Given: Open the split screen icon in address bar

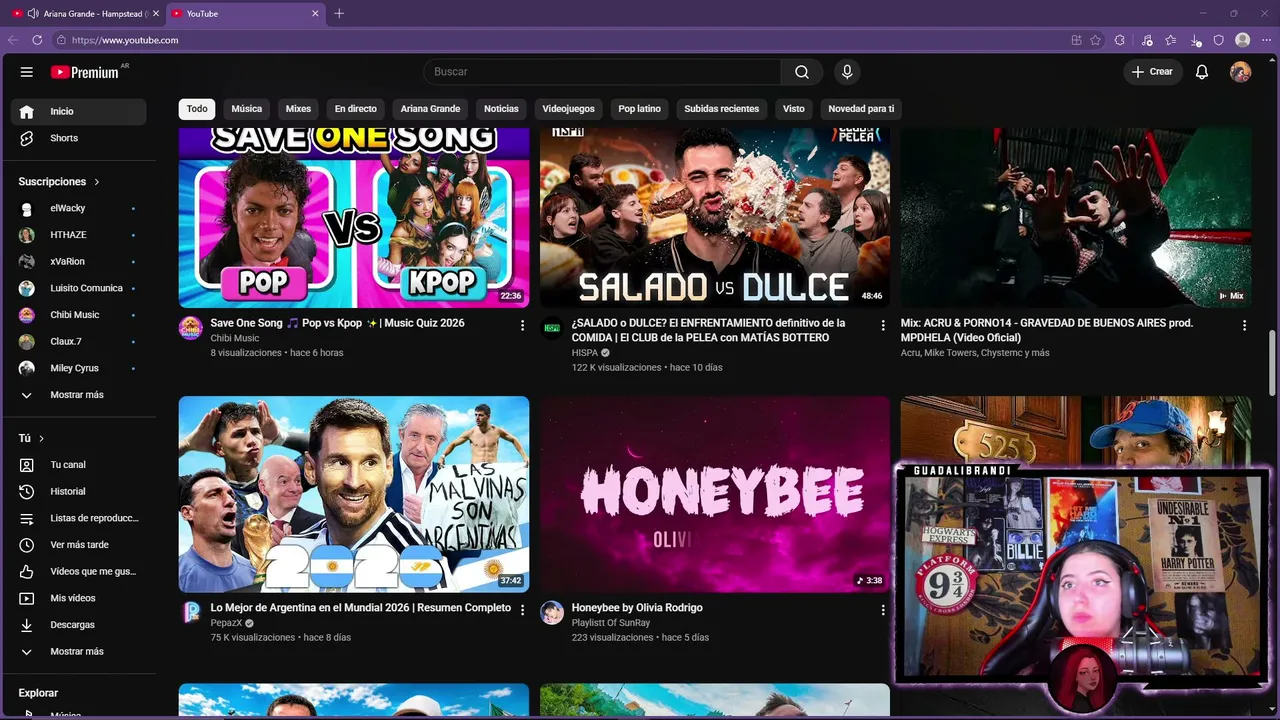Looking at the screenshot, I should point(1076,40).
